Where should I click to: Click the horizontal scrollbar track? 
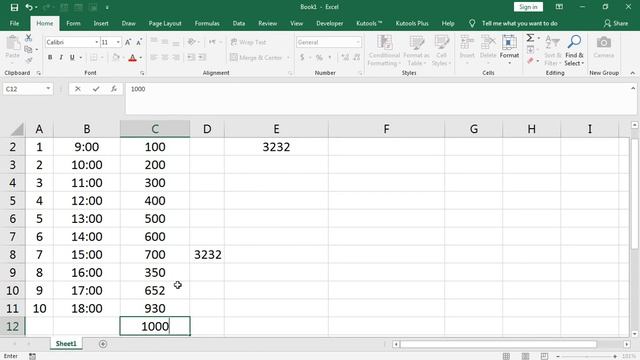pyautogui.click(x=511, y=344)
